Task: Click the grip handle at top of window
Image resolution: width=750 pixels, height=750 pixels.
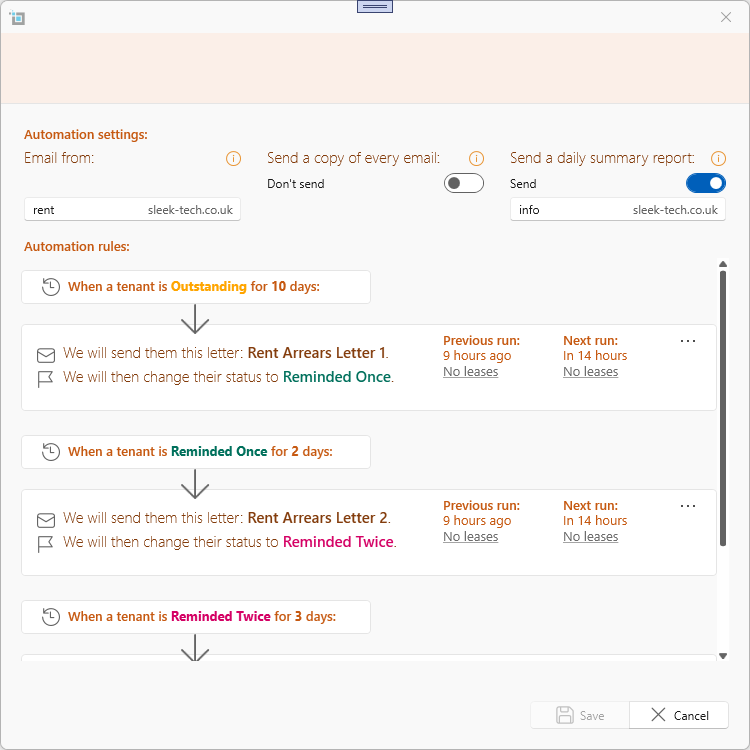Action: coord(375,6)
